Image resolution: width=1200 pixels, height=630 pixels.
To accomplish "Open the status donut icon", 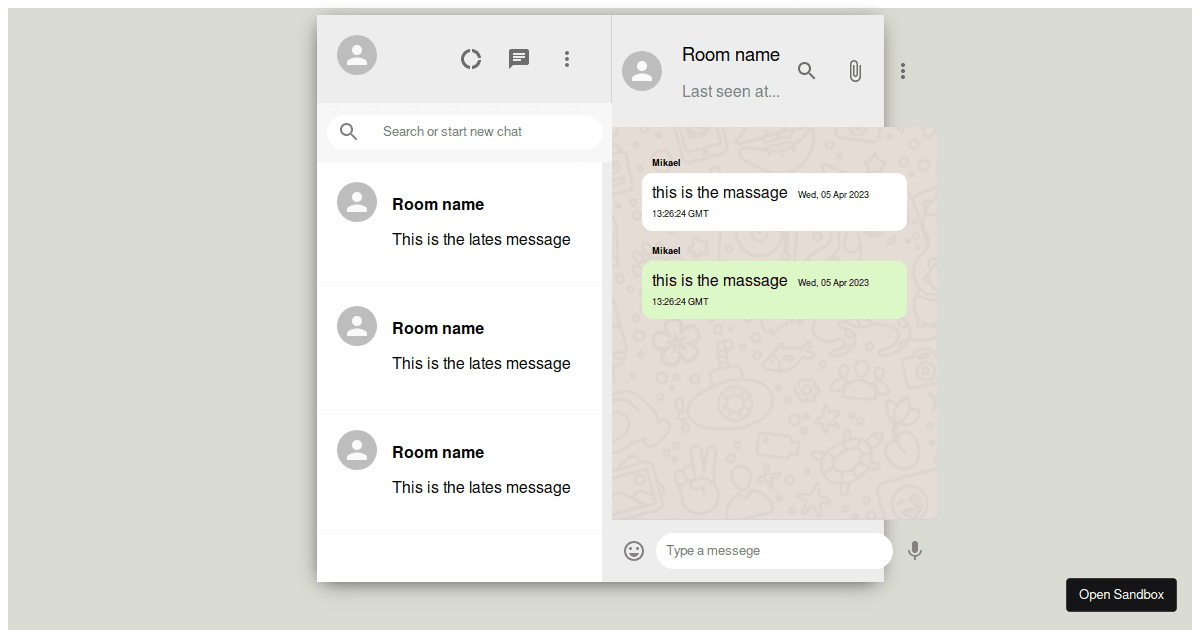I will 471,59.
